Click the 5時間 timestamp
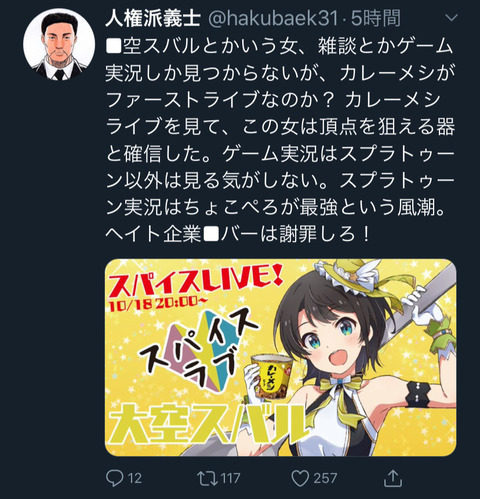The height and width of the screenshot is (499, 480). pyautogui.click(x=376, y=18)
